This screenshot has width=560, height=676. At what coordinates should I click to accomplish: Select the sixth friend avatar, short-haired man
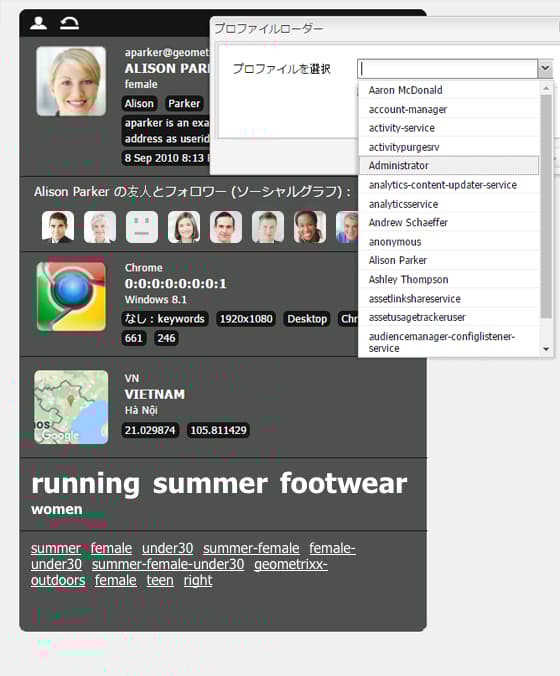click(268, 227)
